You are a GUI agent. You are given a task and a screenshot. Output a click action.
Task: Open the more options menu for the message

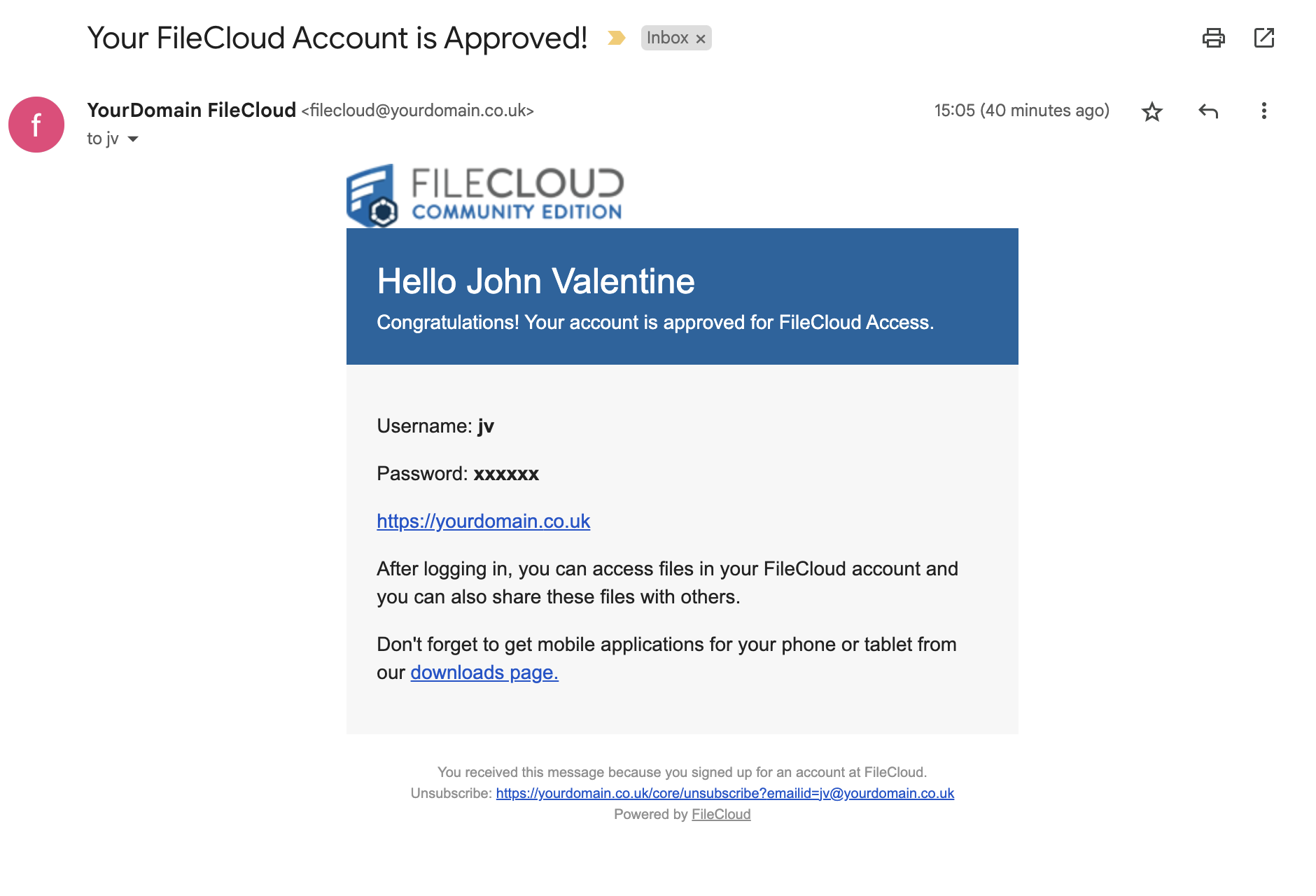point(1263,111)
